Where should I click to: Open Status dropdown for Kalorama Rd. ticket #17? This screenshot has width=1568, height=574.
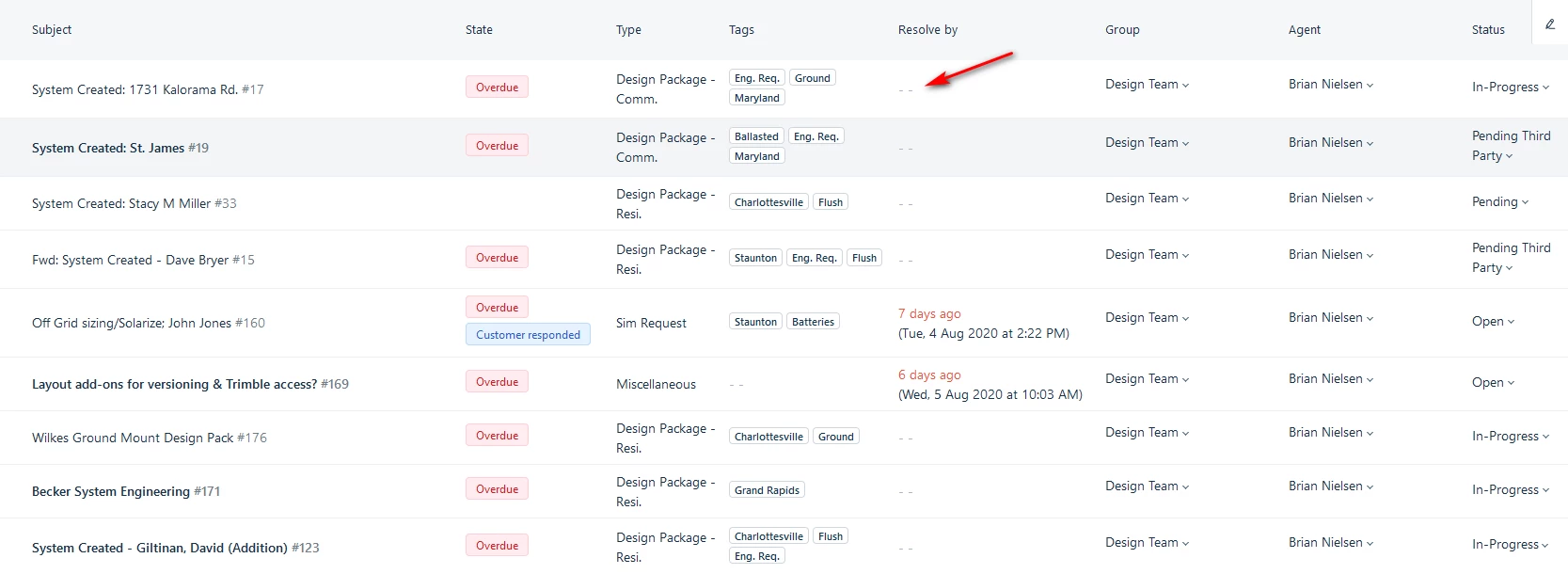pyautogui.click(x=1510, y=87)
